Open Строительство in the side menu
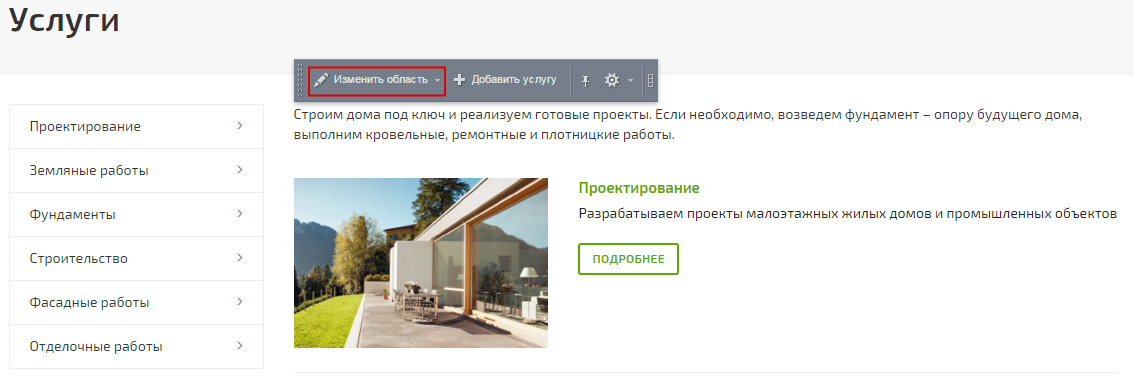The image size is (1134, 380). click(x=137, y=258)
